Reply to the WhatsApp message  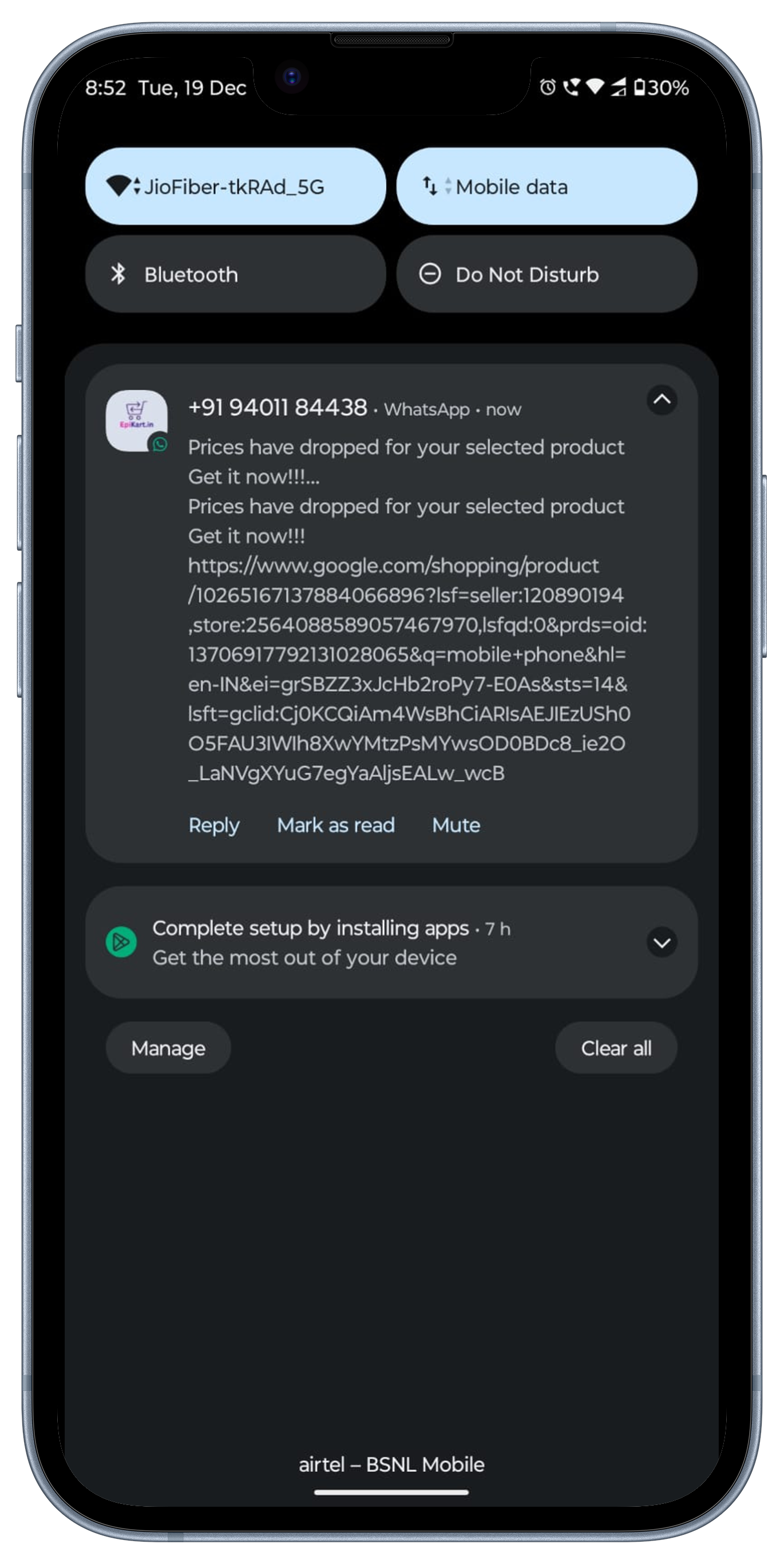tap(213, 825)
